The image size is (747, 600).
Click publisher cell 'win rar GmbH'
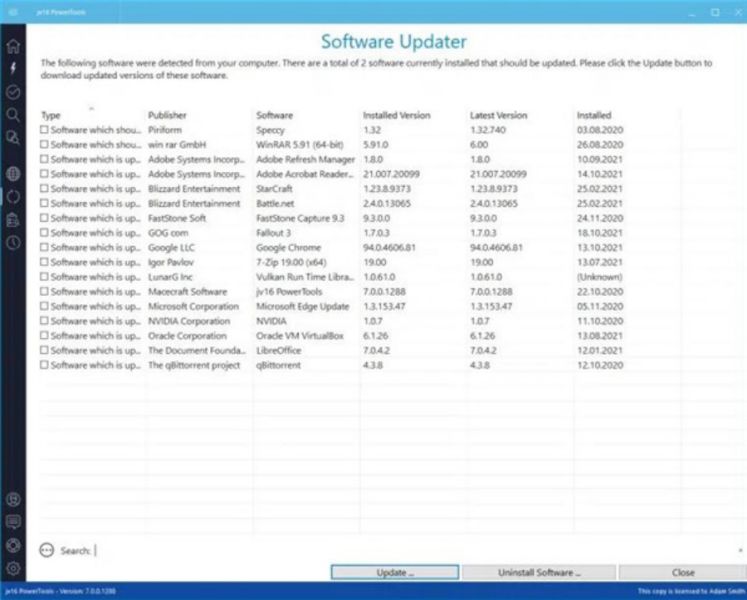pyautogui.click(x=177, y=144)
